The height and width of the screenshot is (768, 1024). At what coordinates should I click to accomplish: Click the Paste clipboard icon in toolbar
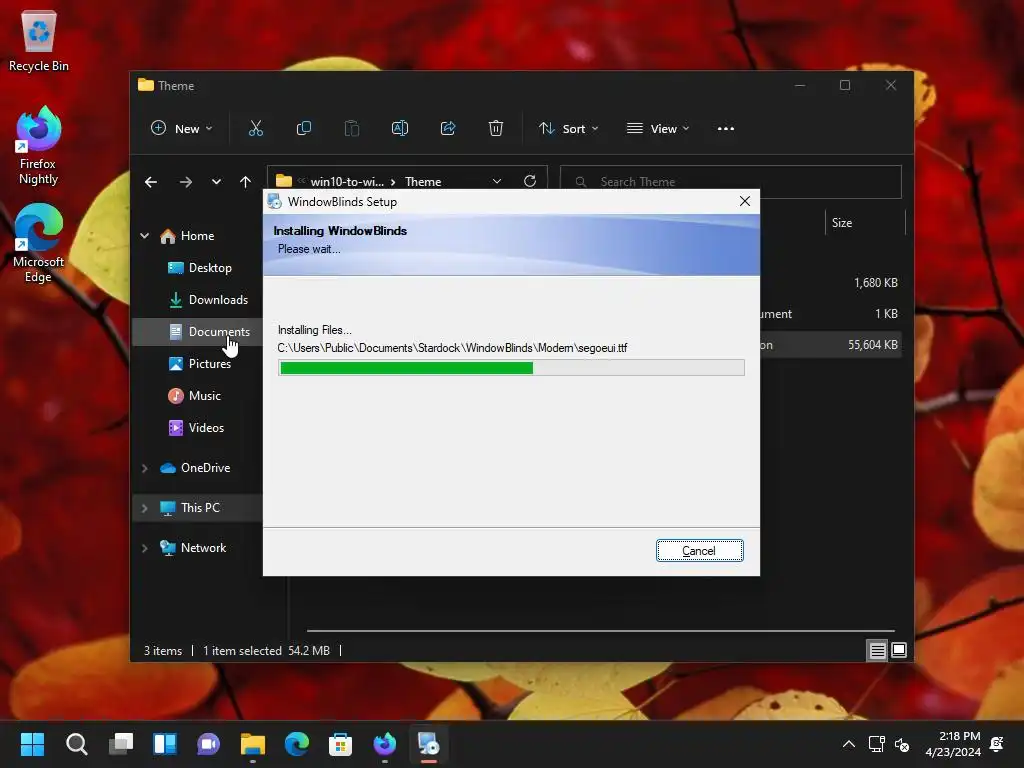point(352,129)
